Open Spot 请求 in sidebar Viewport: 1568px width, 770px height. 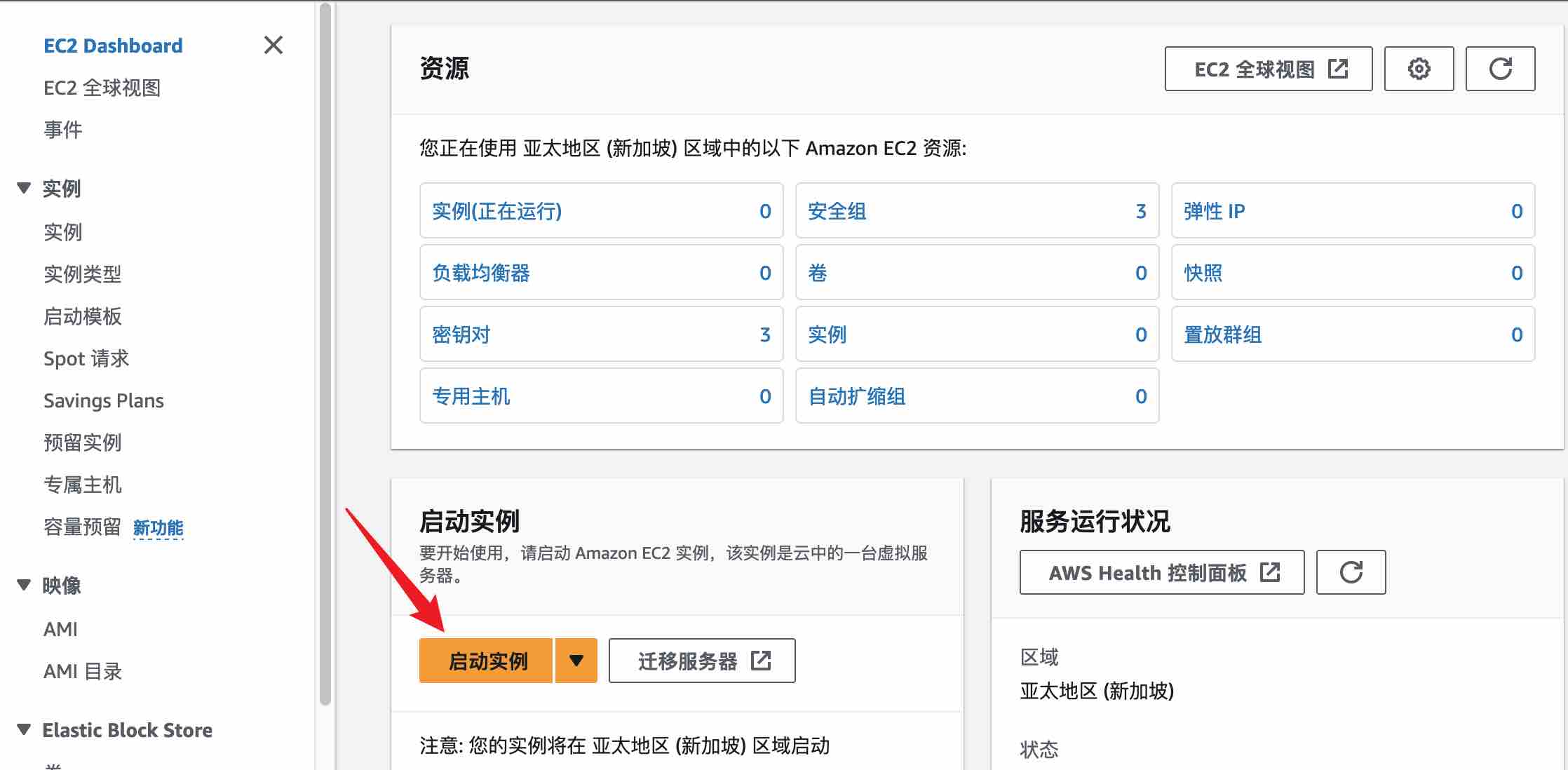[x=86, y=358]
